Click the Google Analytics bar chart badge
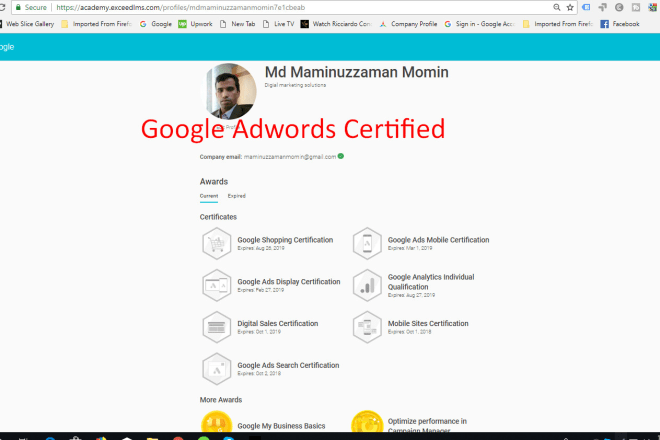The width and height of the screenshot is (660, 440). tap(367, 285)
